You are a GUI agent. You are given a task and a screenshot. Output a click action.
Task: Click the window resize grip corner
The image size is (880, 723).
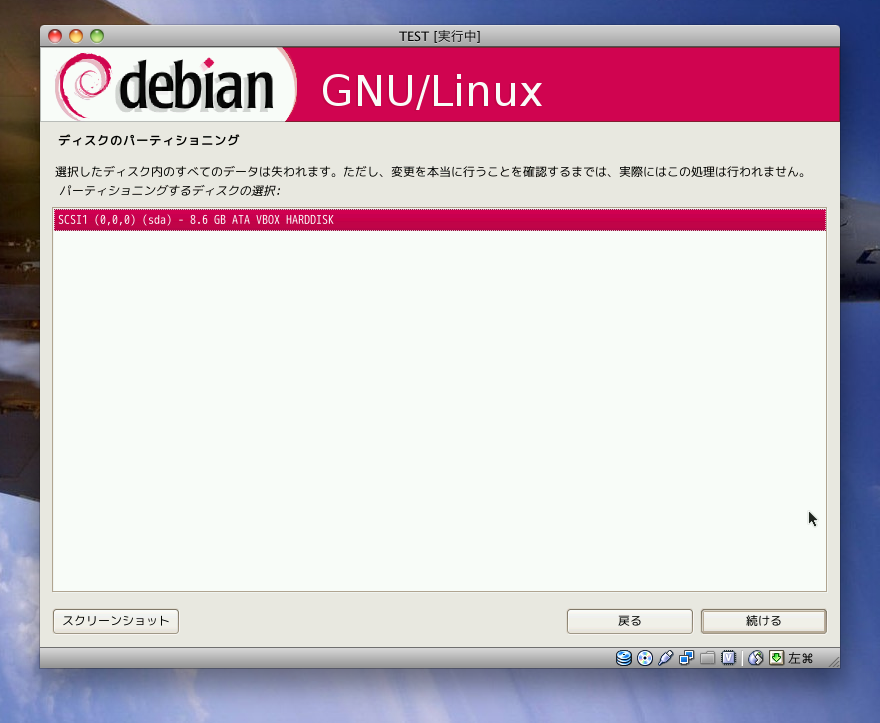[x=834, y=662]
